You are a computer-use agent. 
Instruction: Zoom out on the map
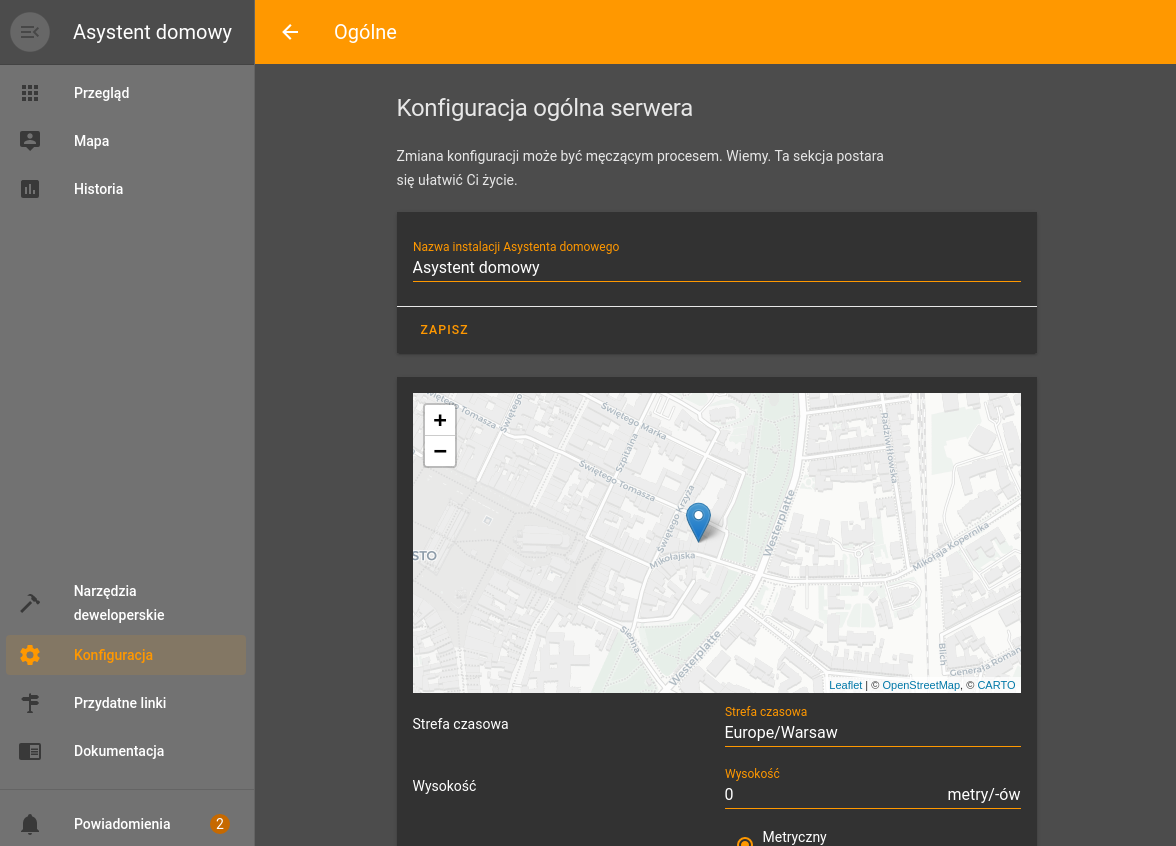440,451
